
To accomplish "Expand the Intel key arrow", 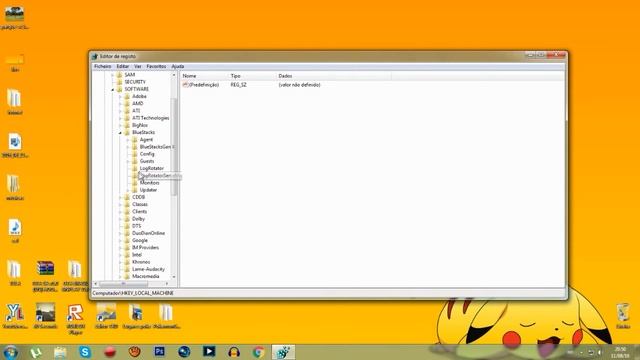I will pos(120,255).
